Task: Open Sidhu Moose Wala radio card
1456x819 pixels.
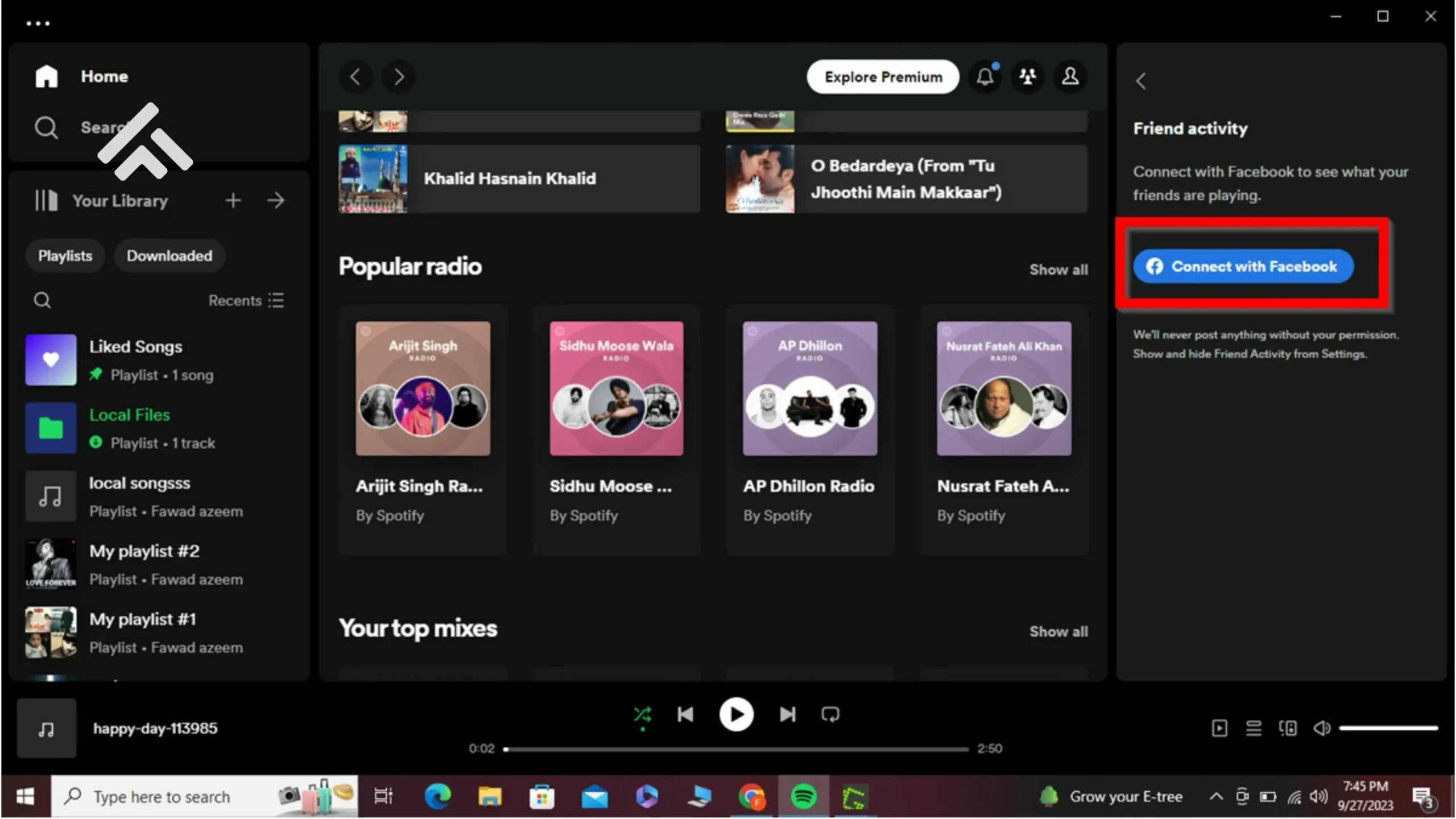Action: click(x=617, y=429)
